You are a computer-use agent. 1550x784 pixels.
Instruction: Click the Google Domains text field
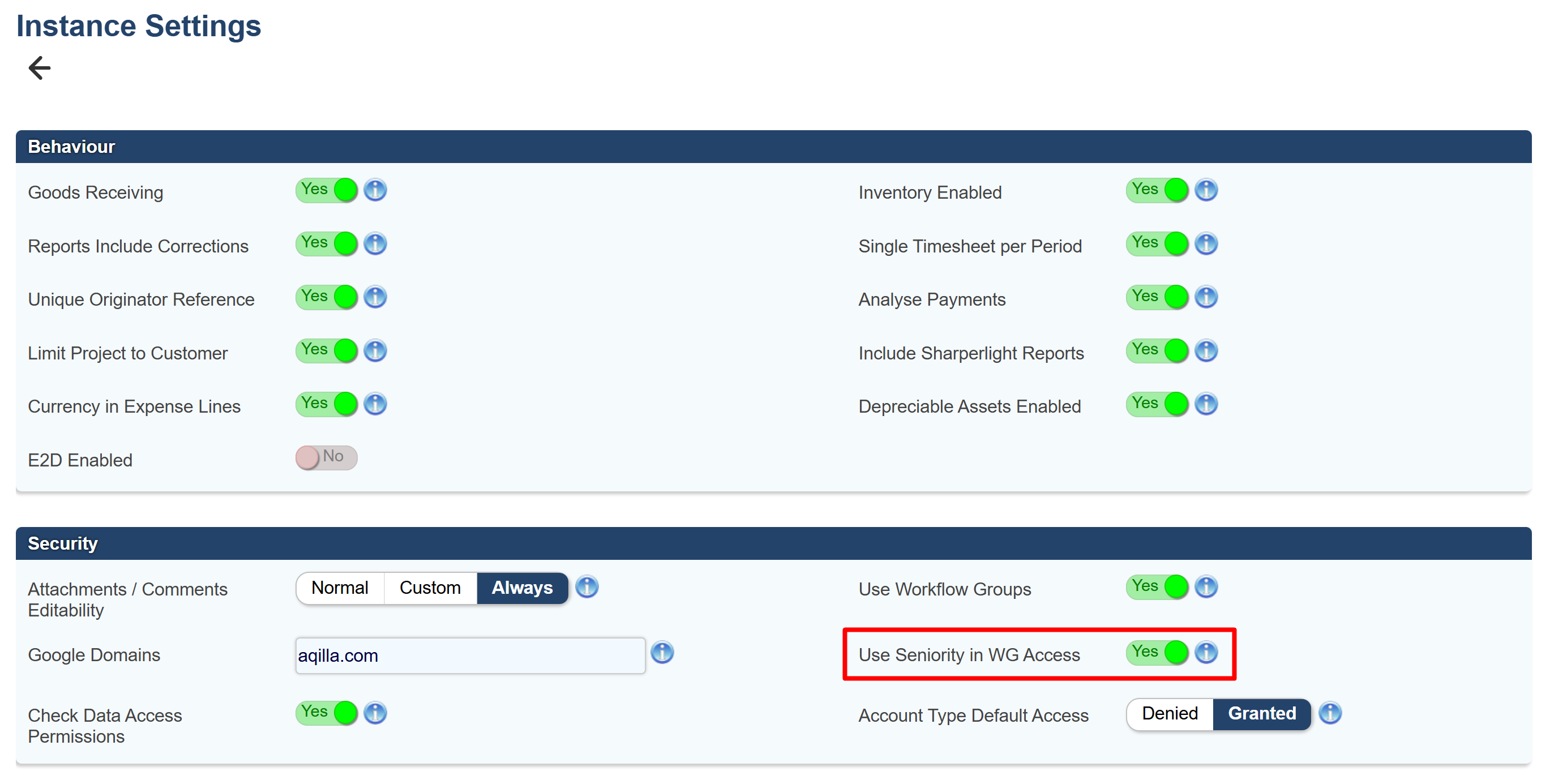[469, 656]
